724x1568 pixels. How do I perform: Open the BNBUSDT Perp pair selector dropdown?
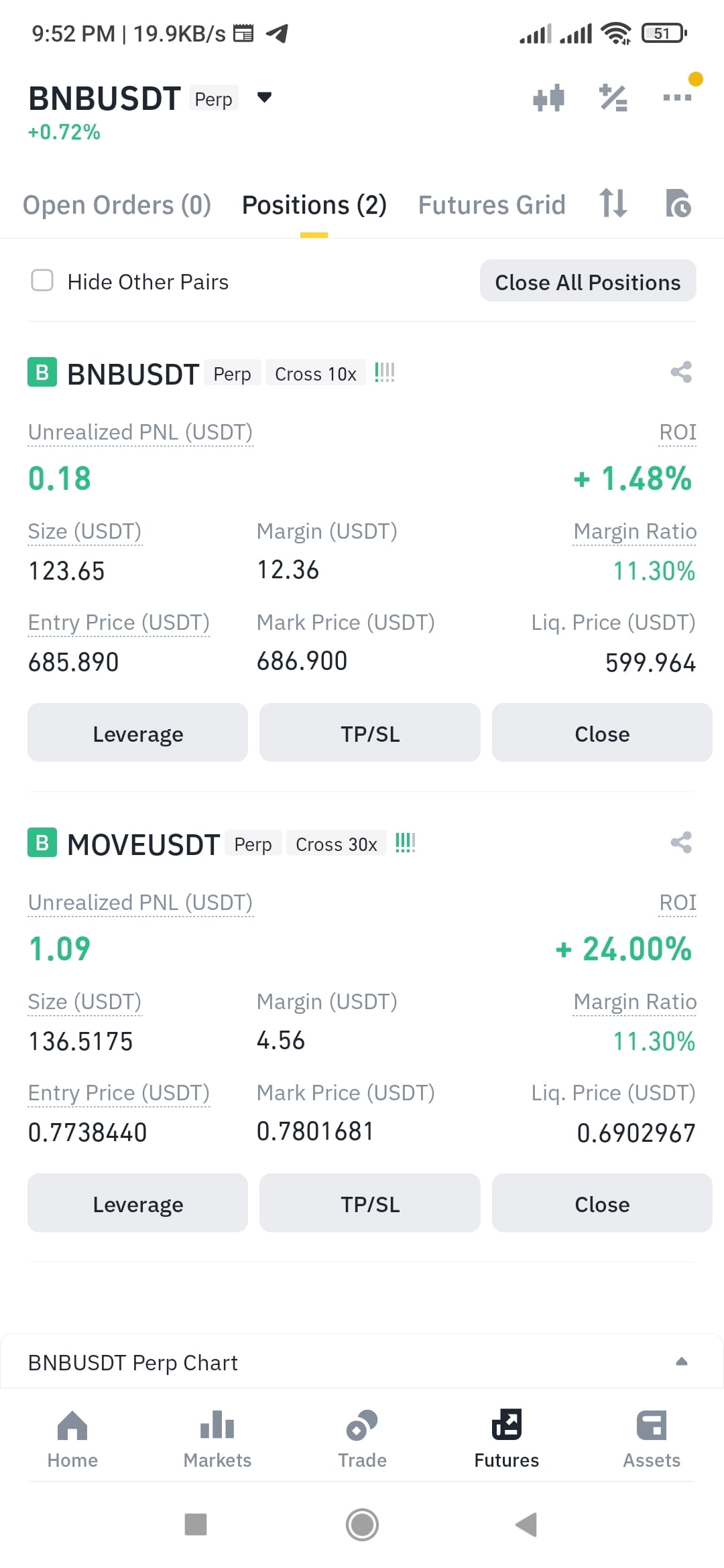(x=265, y=98)
